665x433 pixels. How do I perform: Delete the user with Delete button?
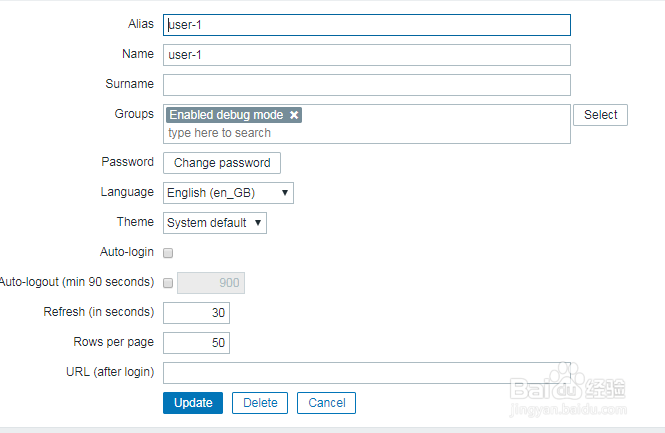coord(260,403)
